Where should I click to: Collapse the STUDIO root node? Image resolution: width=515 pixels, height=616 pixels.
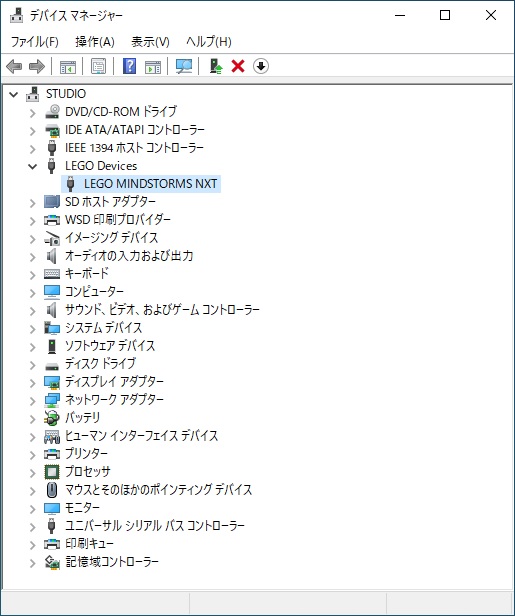[x=14, y=94]
